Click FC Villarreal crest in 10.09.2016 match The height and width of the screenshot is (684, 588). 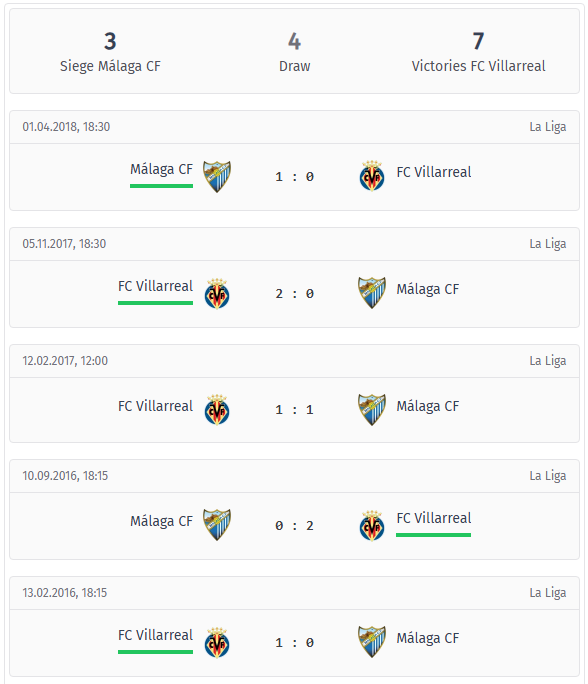(x=372, y=526)
